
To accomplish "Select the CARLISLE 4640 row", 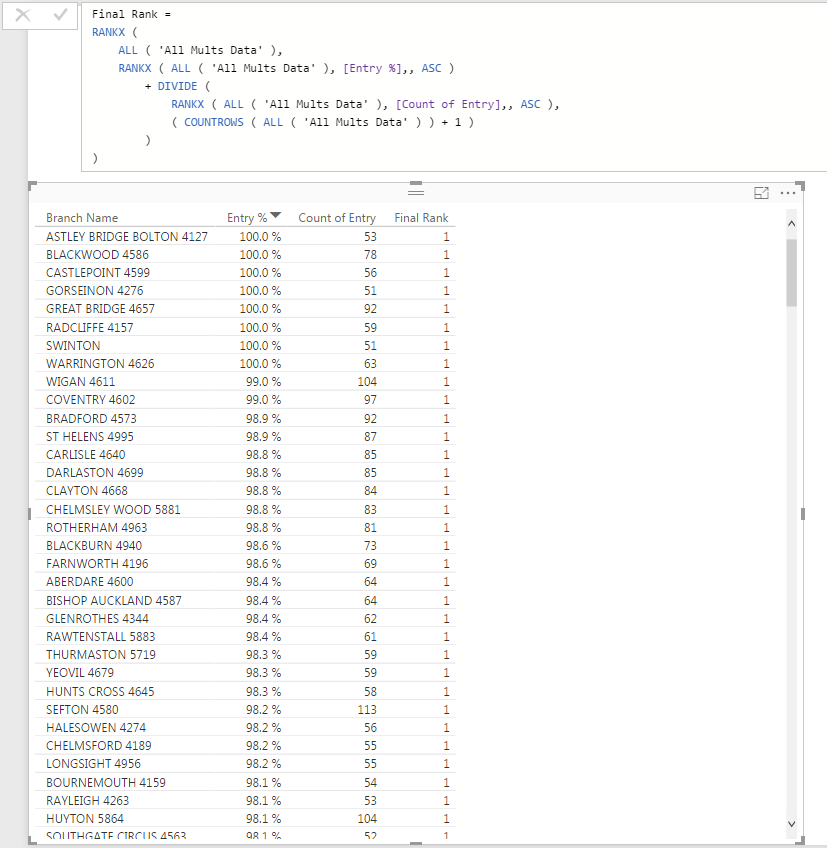I will pyautogui.click(x=245, y=454).
